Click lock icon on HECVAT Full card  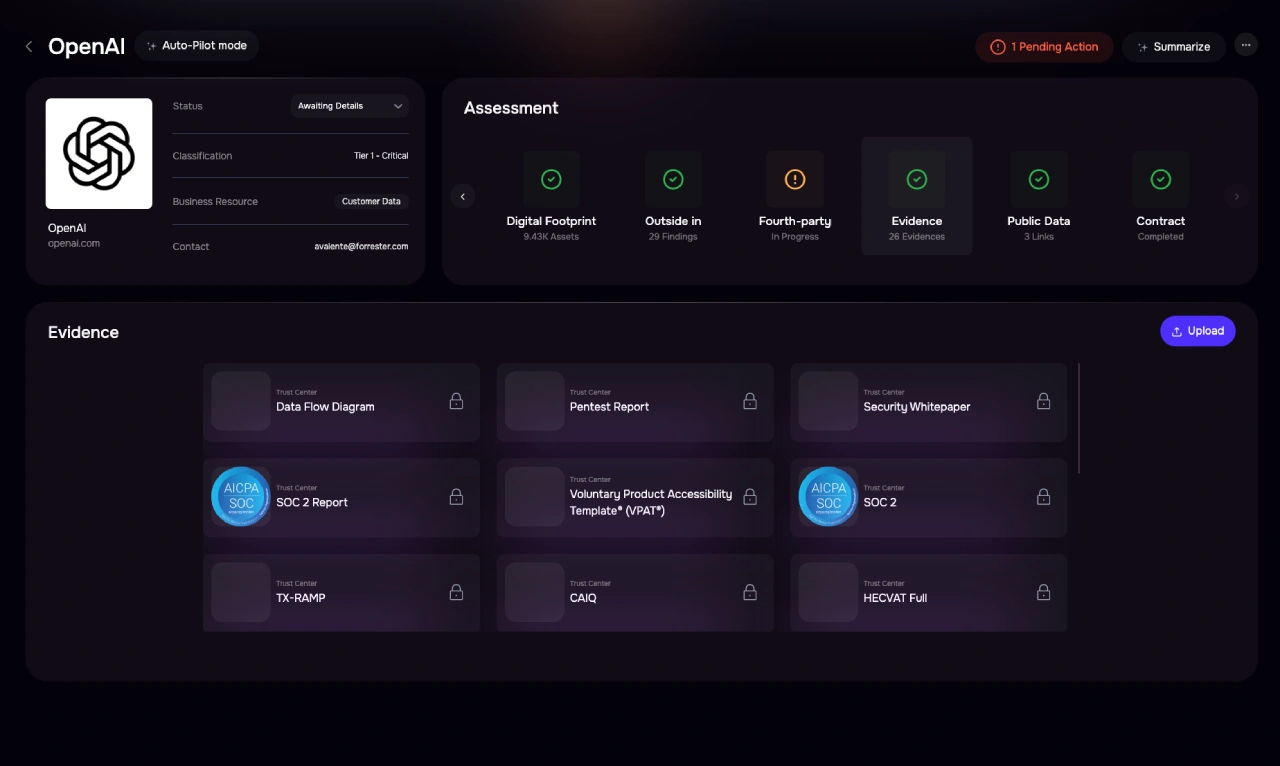1043,592
